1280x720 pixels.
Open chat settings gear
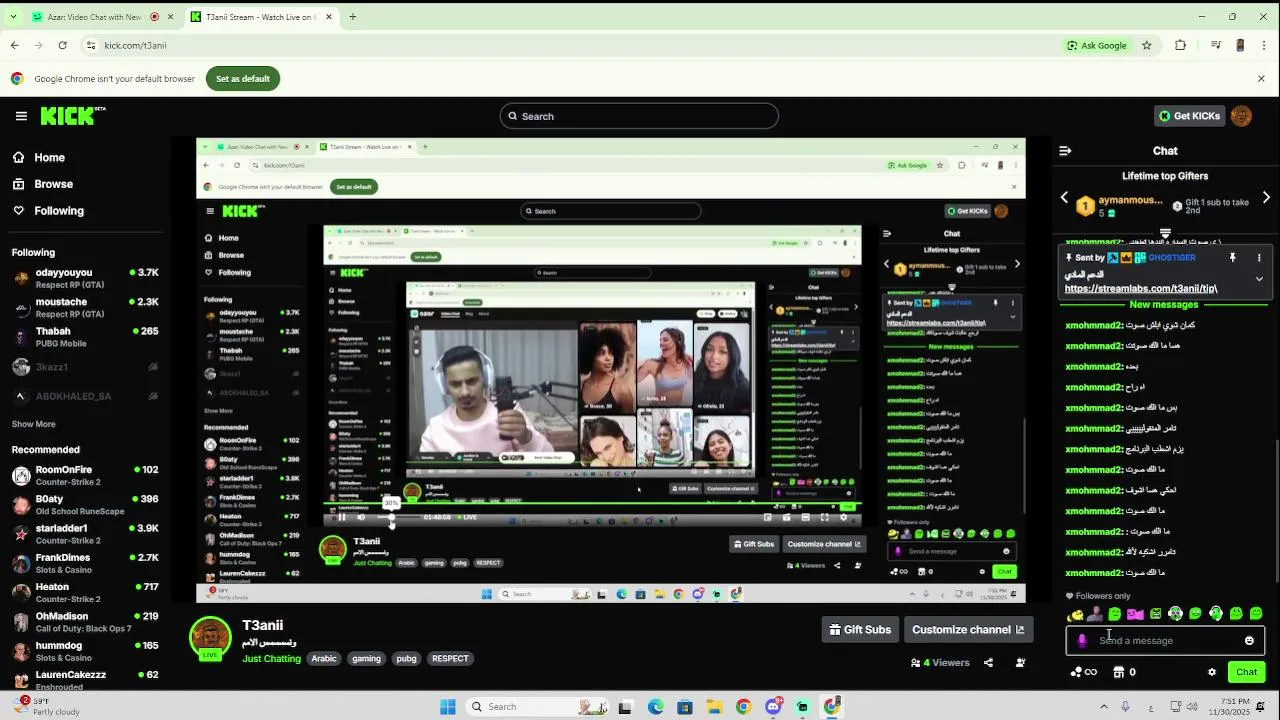click(x=1212, y=672)
